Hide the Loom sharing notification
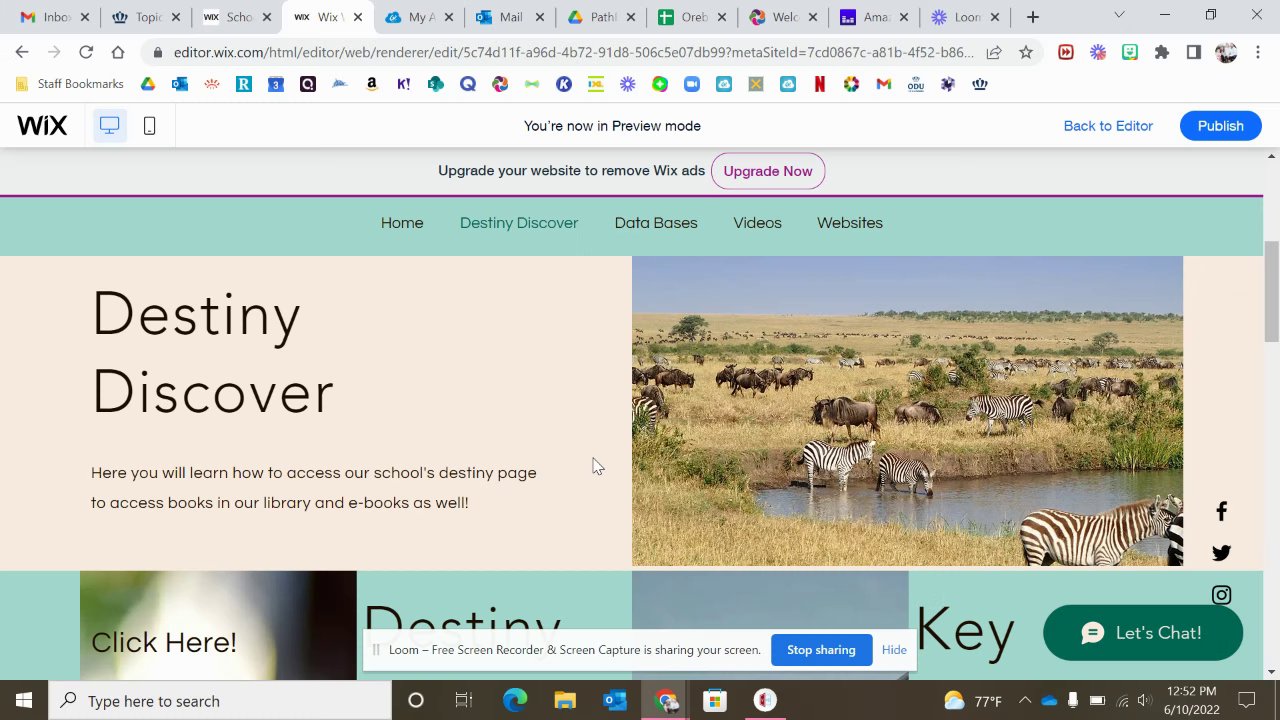Image resolution: width=1280 pixels, height=720 pixels. point(894,650)
